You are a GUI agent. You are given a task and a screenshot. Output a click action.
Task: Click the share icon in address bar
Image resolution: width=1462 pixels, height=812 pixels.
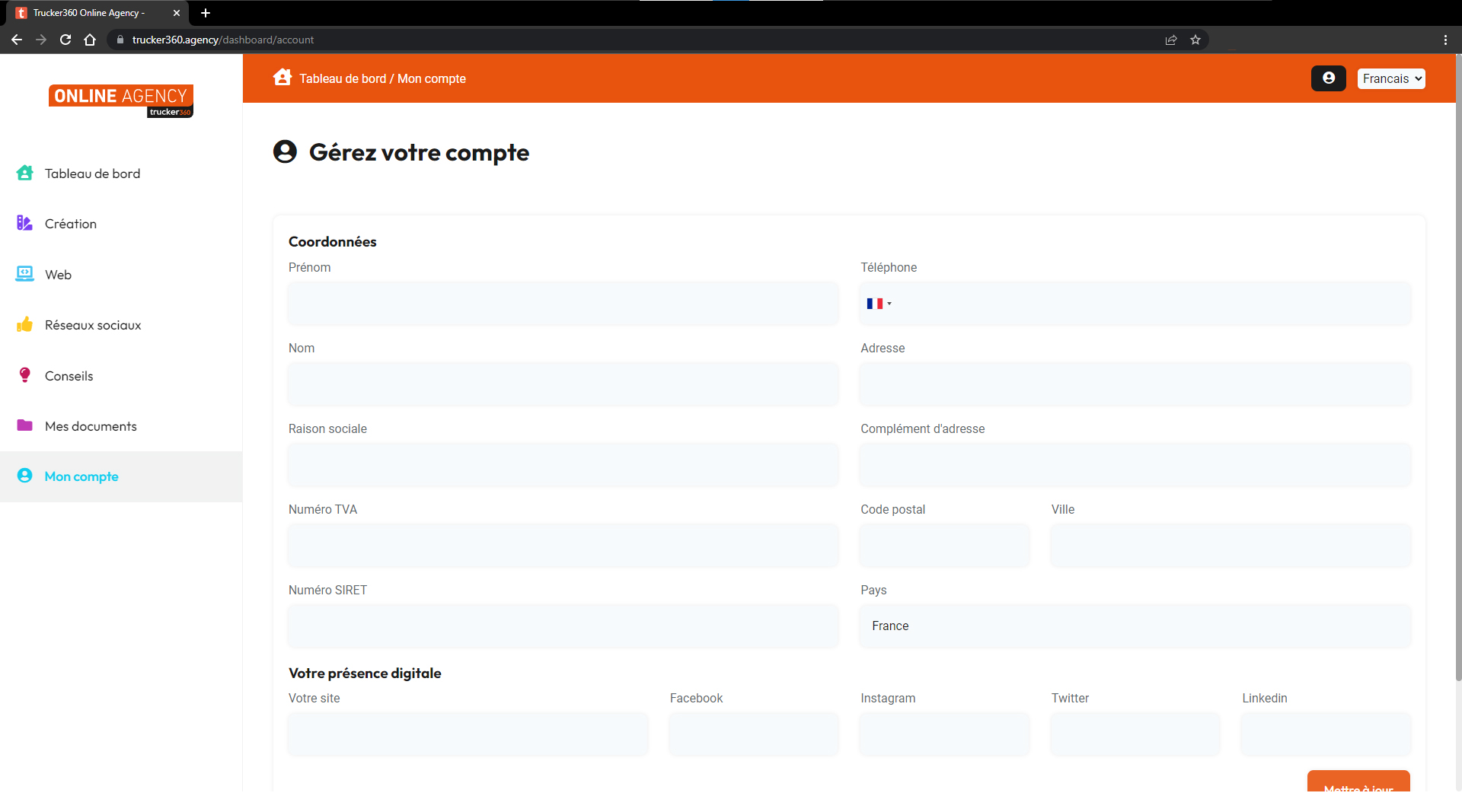pos(1171,40)
